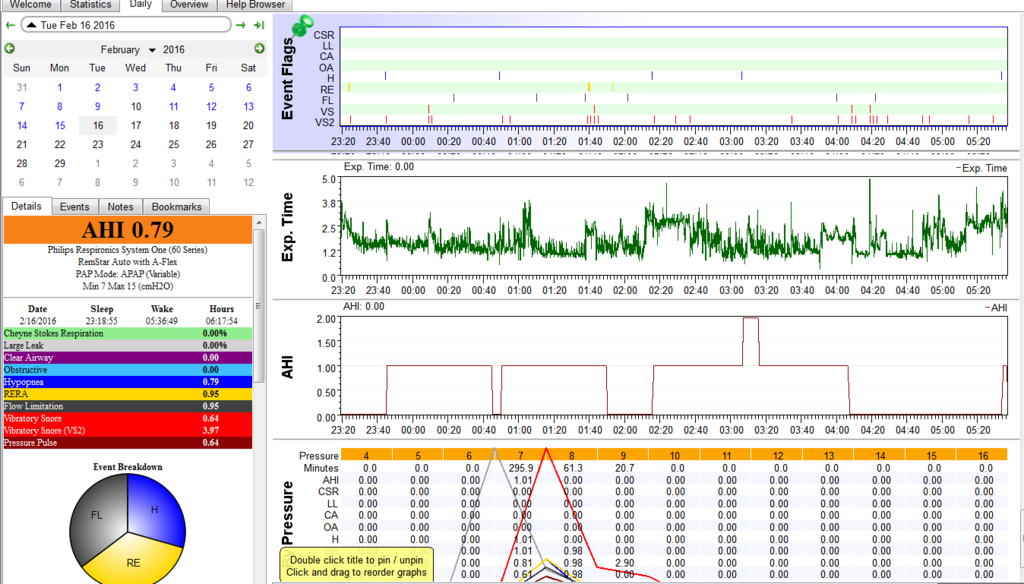Open the Help Browser tab
This screenshot has width=1024, height=584.
point(255,5)
